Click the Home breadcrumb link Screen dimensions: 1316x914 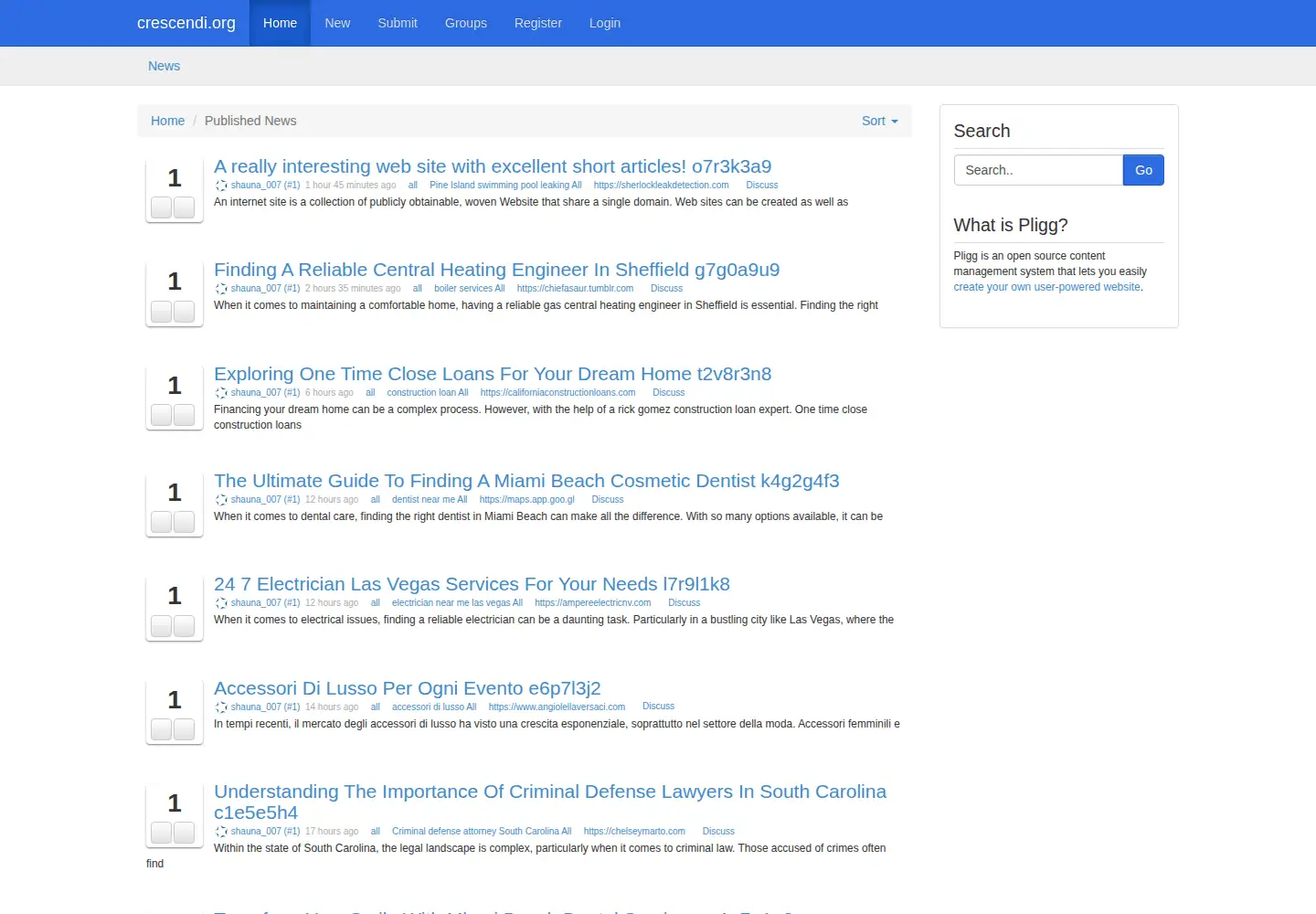coord(167,121)
